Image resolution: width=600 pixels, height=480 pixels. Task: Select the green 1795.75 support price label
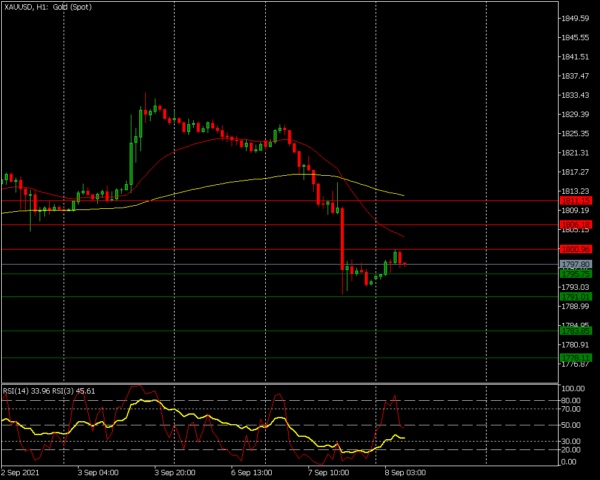click(579, 273)
